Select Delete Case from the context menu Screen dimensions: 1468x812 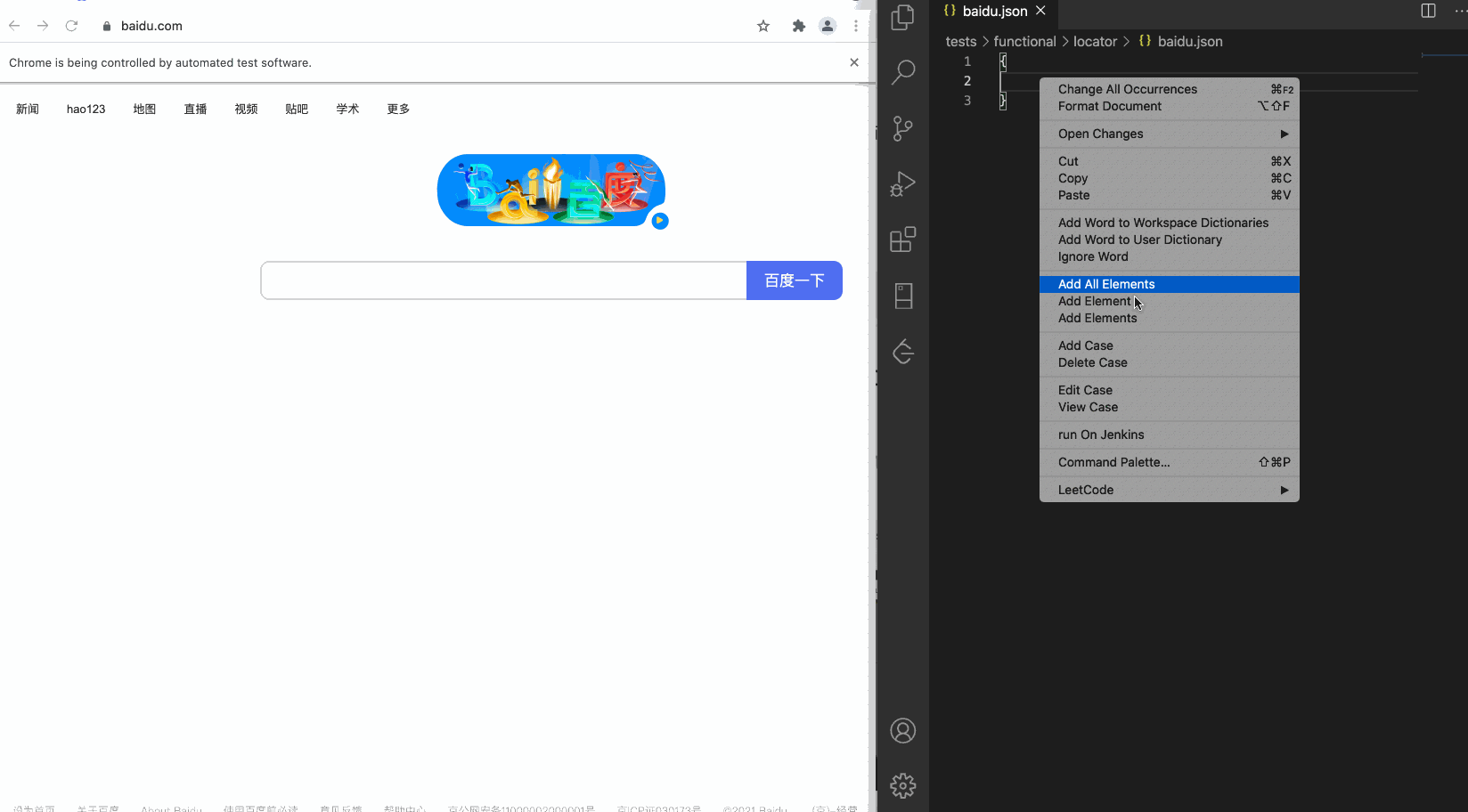coord(1170,362)
